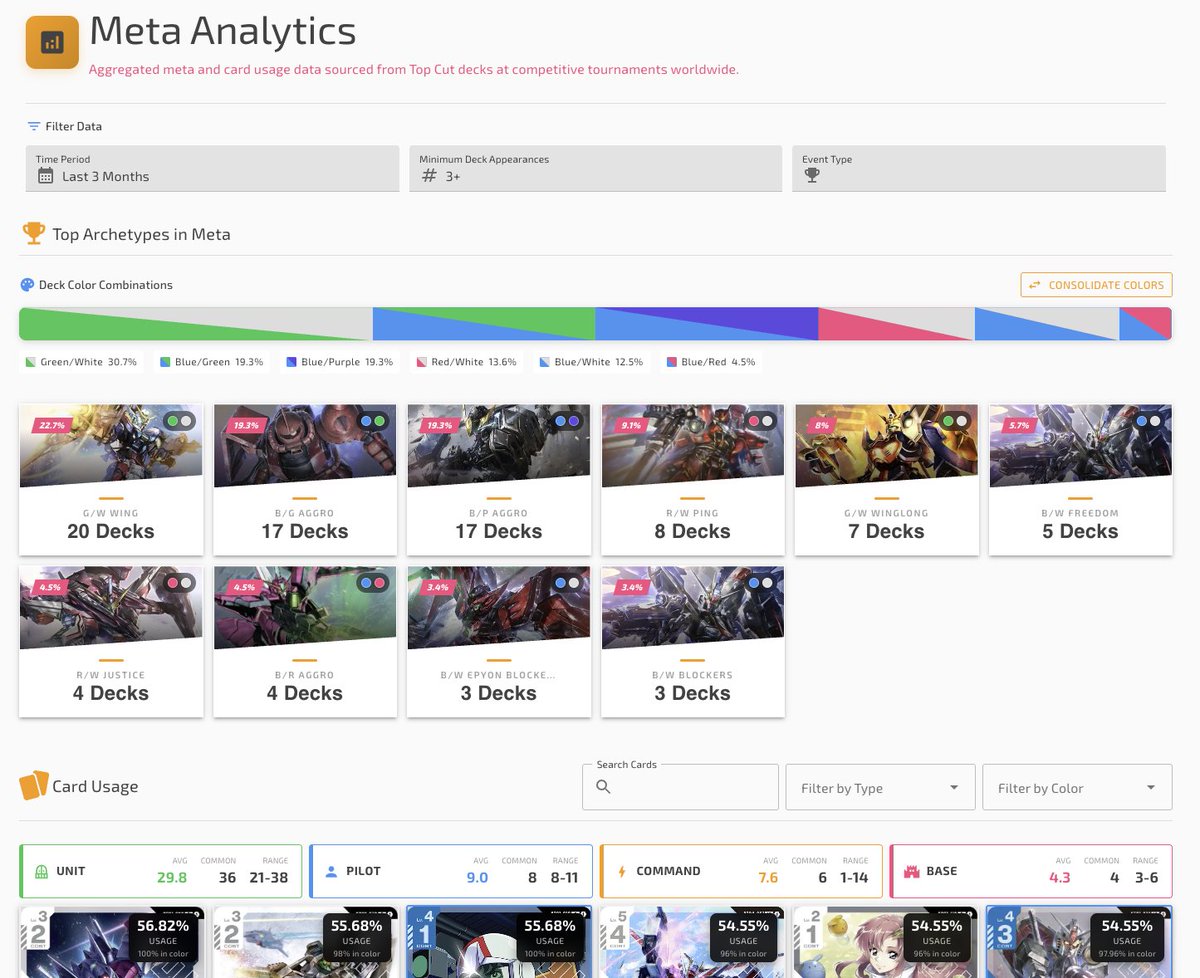
Task: Click the orange trophy icon beside Top Archetypes
Action: coord(34,234)
